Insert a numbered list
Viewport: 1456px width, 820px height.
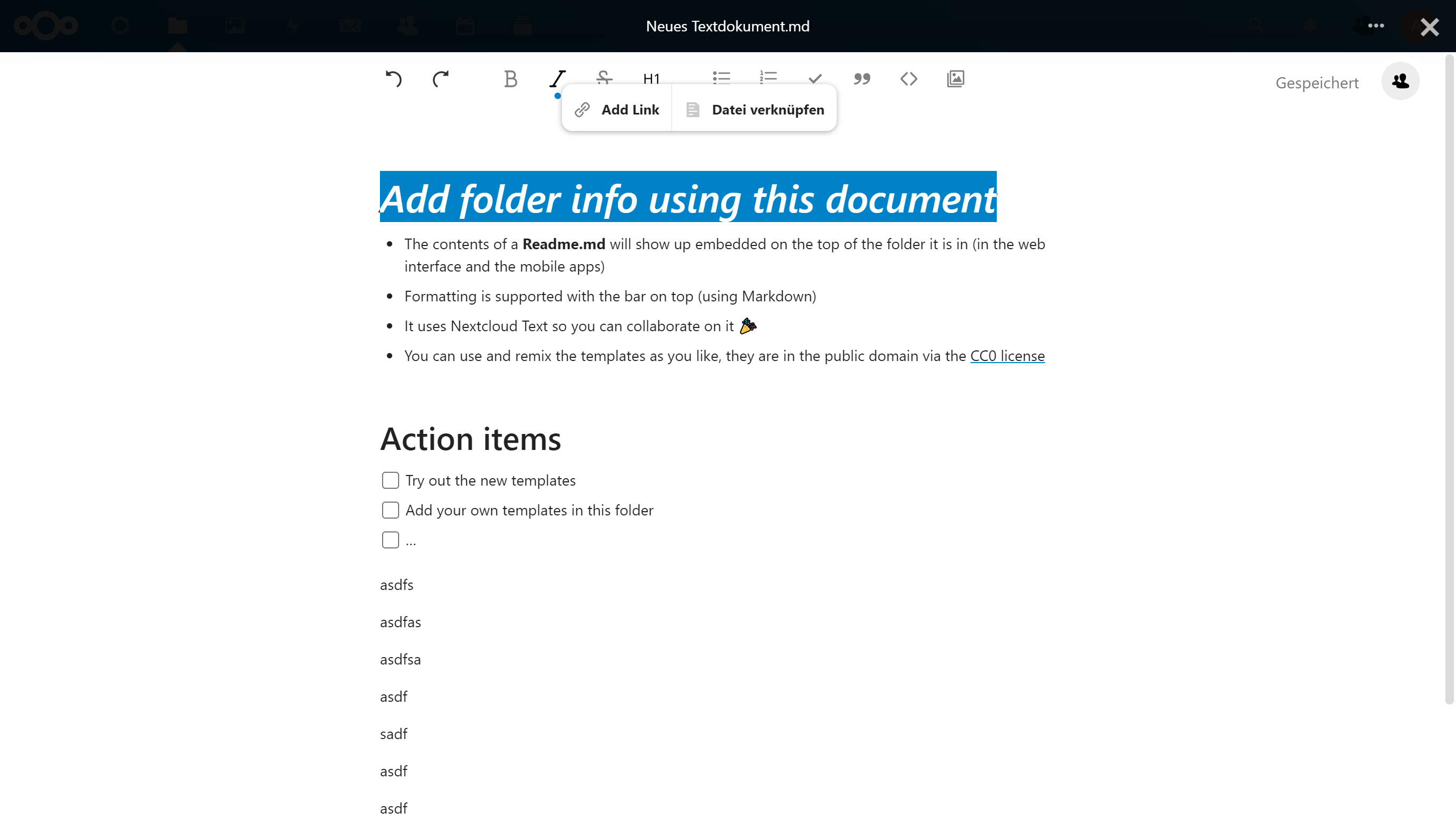(768, 77)
